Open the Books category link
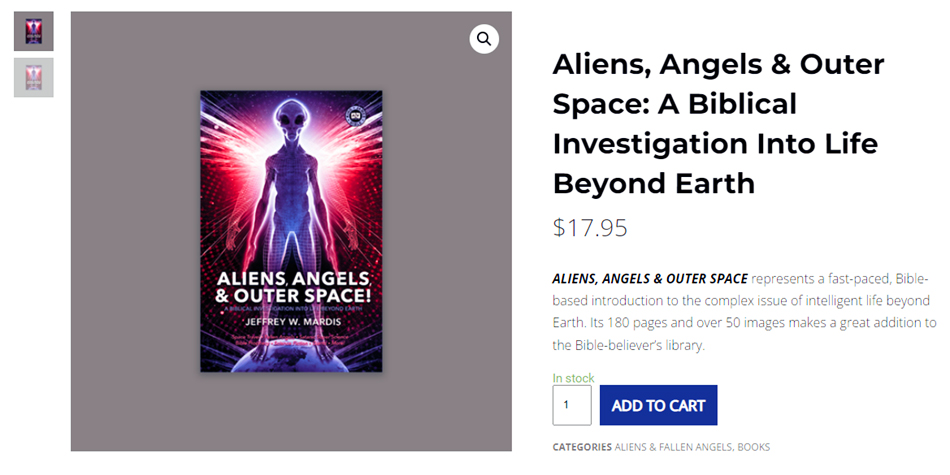 755,447
